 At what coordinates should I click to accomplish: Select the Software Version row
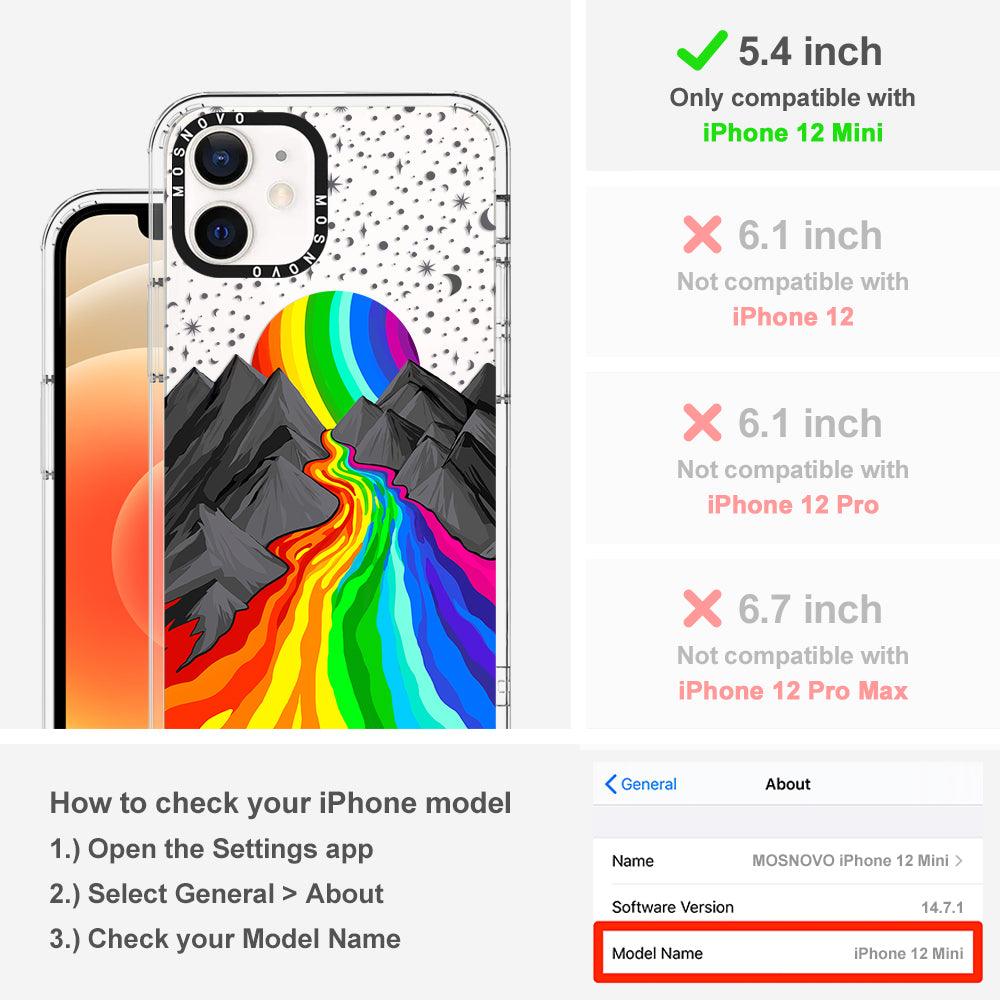coord(788,907)
